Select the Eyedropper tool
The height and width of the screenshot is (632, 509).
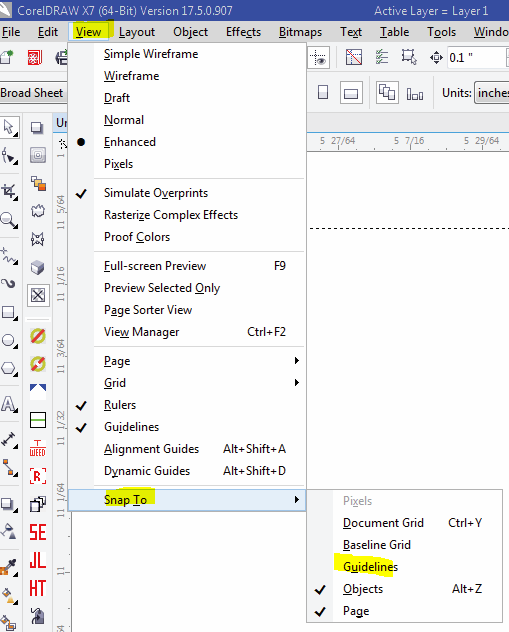(8, 568)
